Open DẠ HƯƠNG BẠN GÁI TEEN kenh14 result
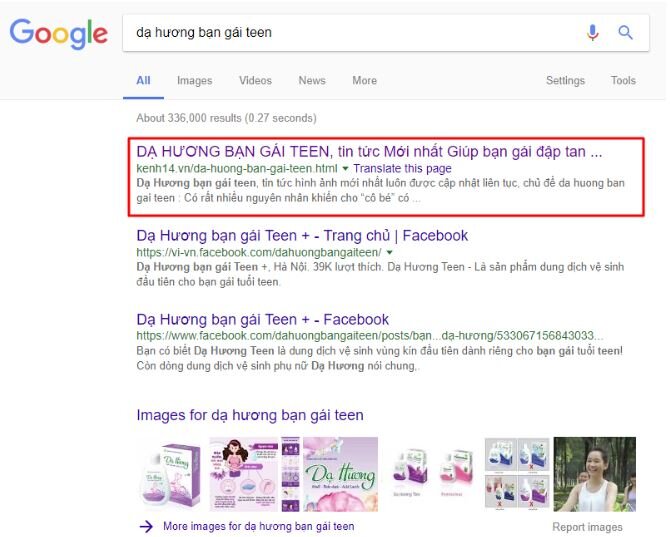 [369, 152]
